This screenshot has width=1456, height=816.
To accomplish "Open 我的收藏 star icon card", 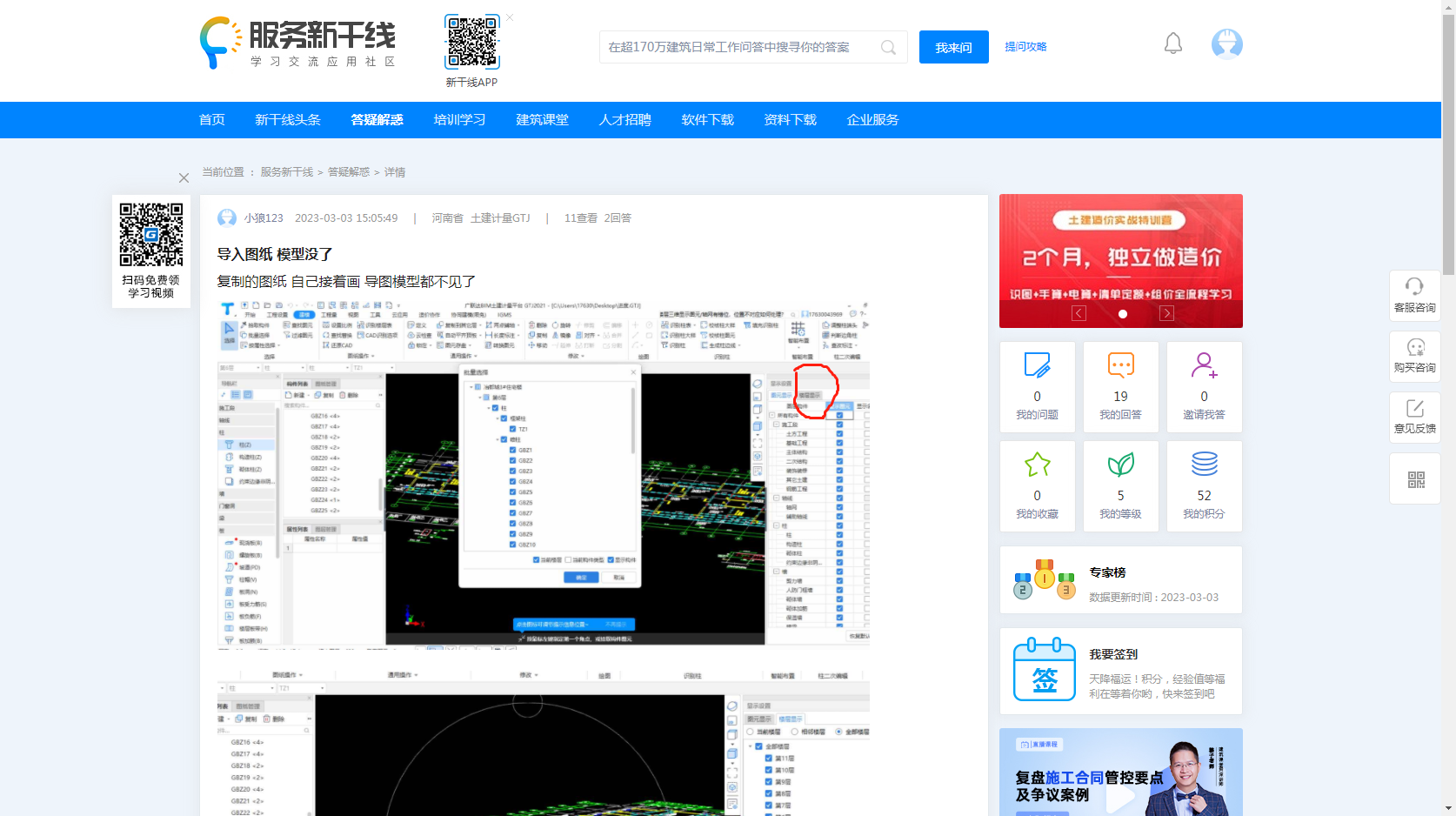I will 1037,465.
